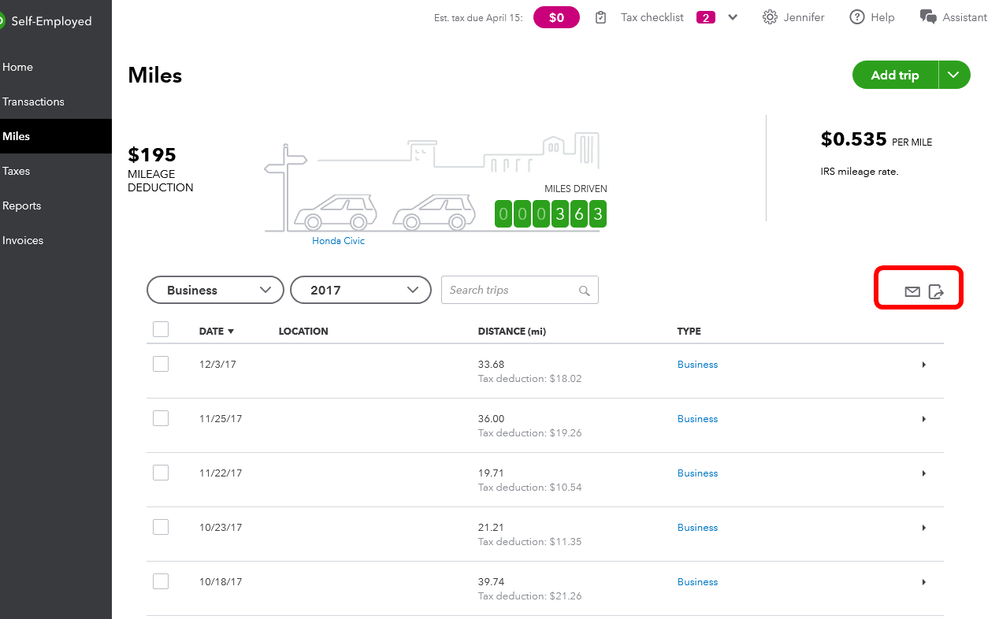Click the second car illustration
This screenshot has height=619, width=999.
pyautogui.click(x=435, y=212)
